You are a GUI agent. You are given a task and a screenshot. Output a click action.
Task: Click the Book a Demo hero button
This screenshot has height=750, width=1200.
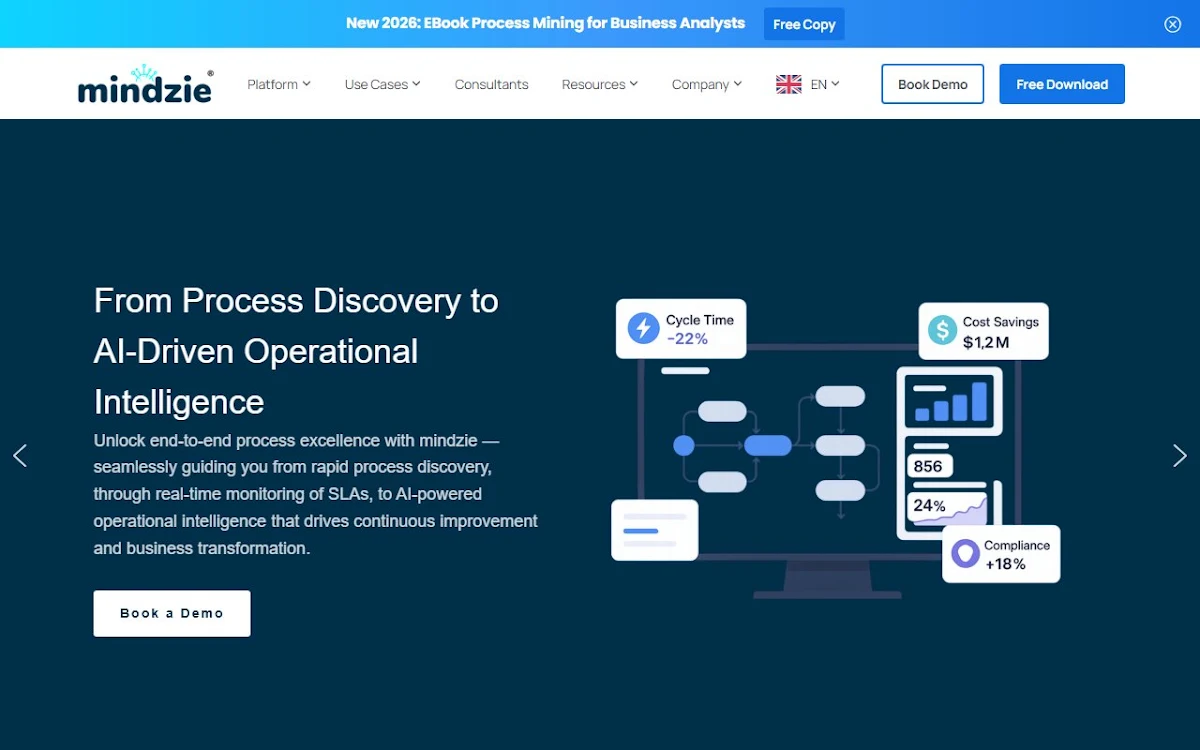(172, 613)
